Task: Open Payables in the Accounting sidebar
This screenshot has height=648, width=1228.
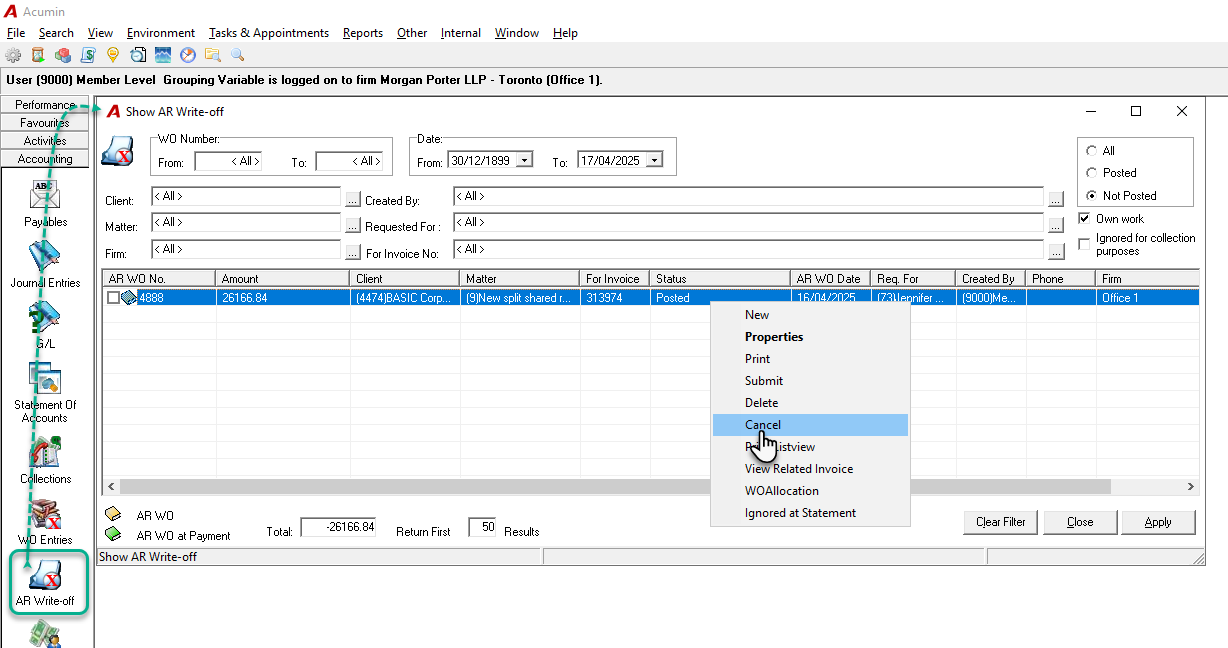Action: (x=46, y=203)
